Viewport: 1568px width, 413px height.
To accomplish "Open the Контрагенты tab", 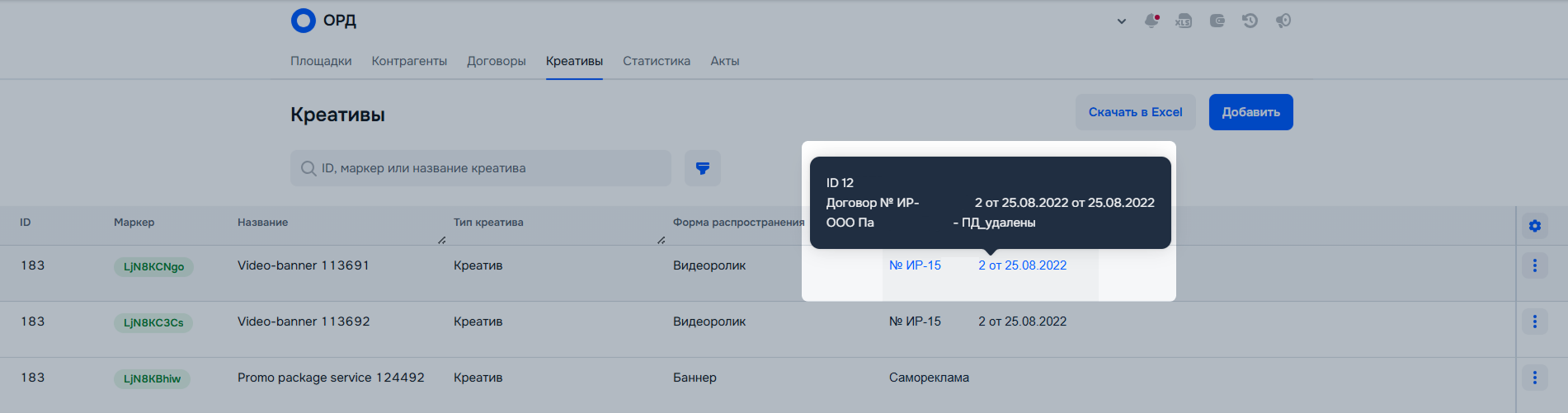I will coord(409,61).
